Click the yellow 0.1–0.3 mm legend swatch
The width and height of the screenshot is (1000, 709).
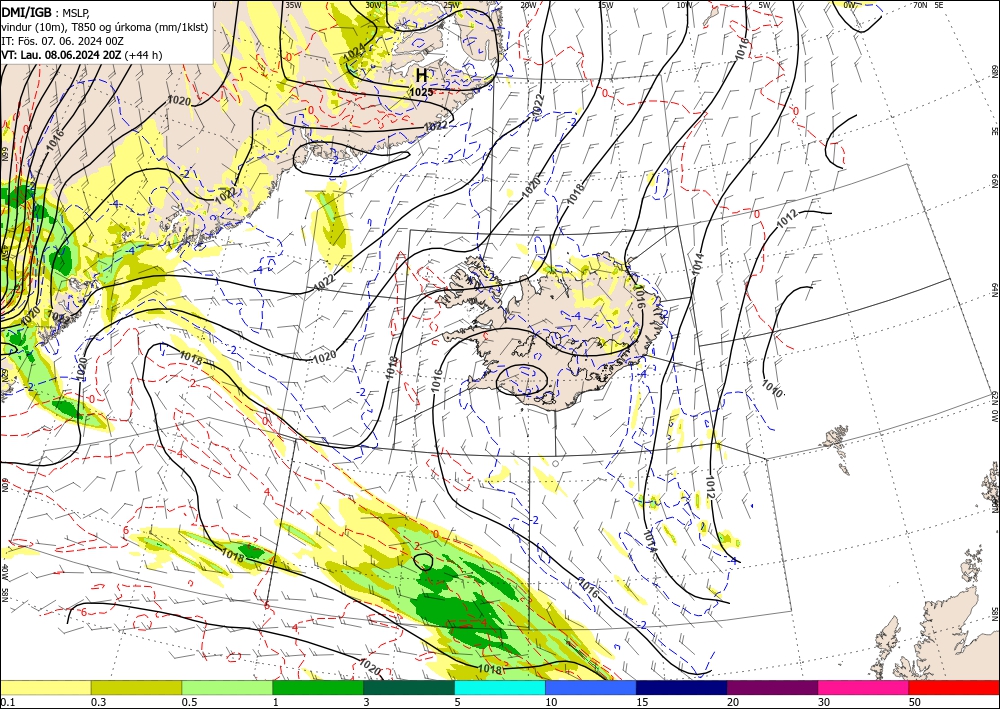coord(45,687)
